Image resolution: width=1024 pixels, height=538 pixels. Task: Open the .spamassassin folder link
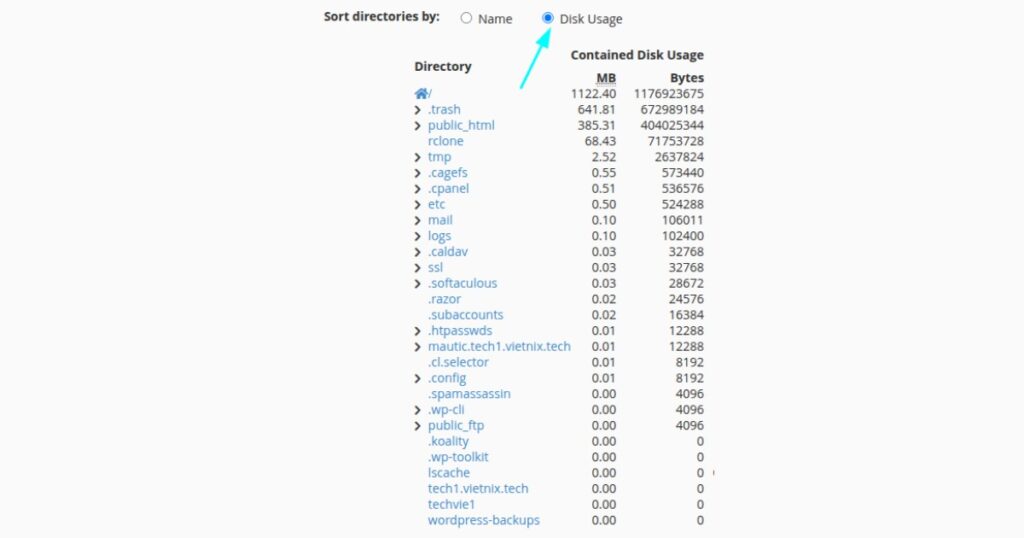[x=469, y=394]
